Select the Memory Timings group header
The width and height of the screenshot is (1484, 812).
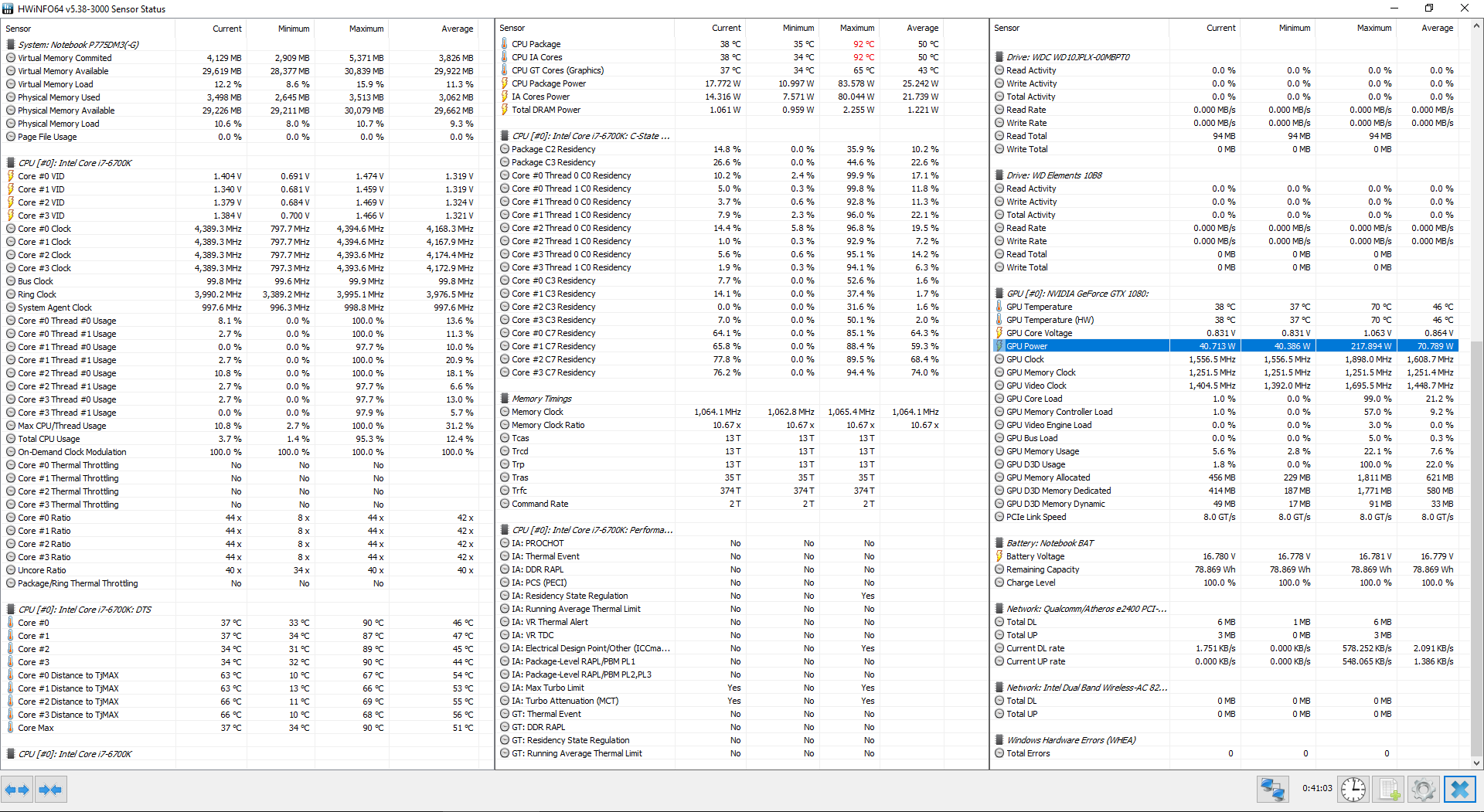[541, 399]
